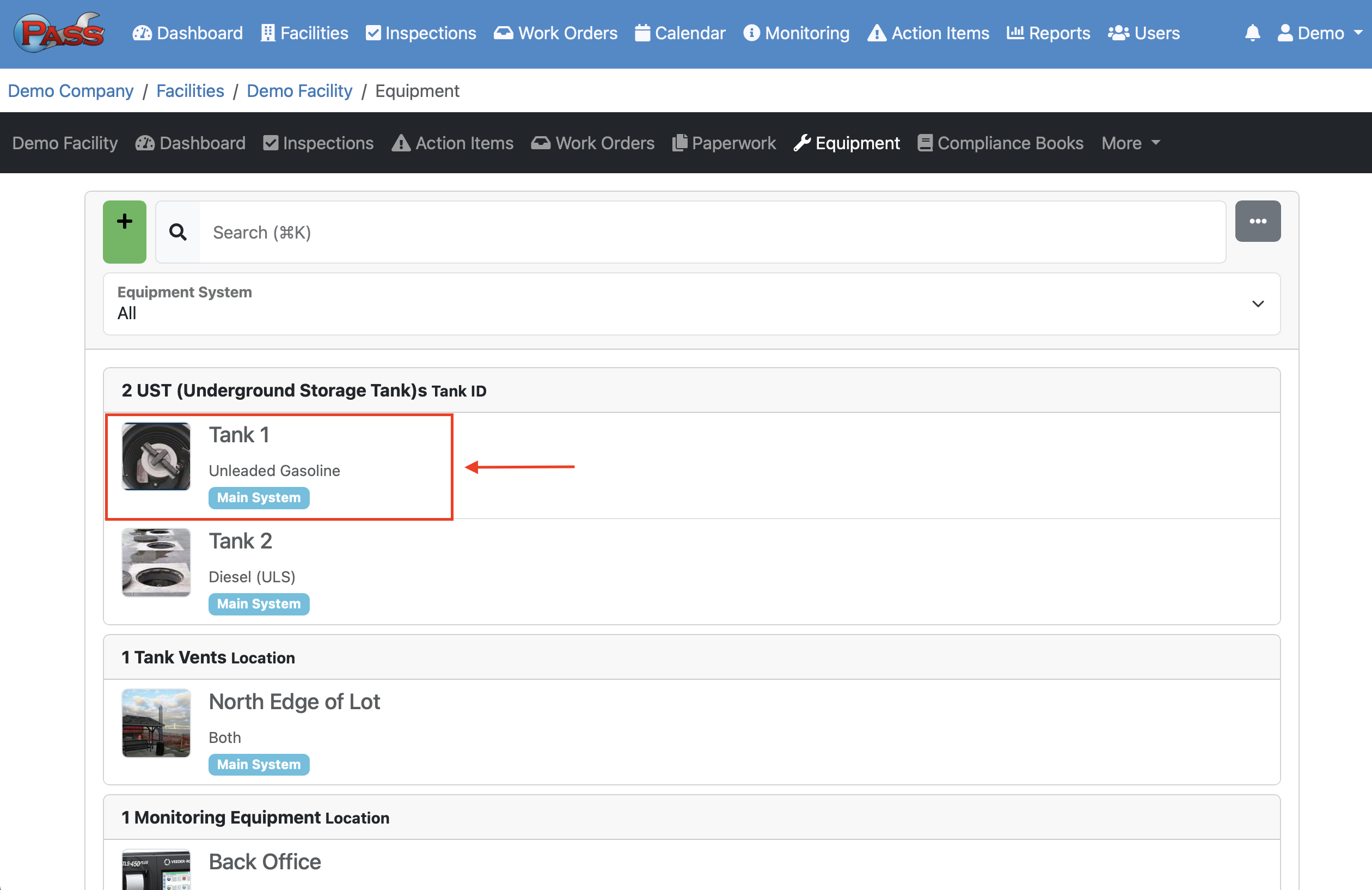Click Demo Facility breadcrumb link
Screen dimensions: 1372x890
pyautogui.click(x=299, y=90)
